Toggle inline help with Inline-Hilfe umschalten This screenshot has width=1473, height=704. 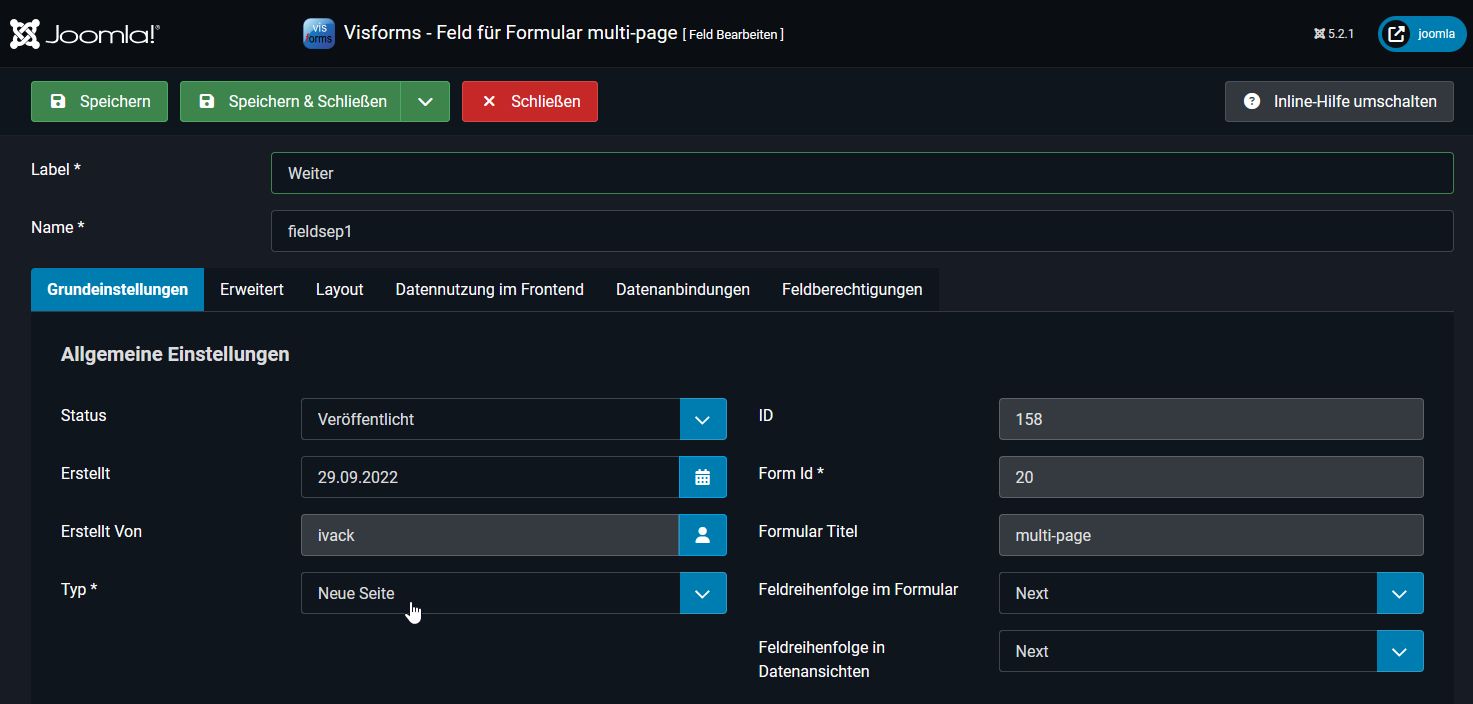(1339, 101)
